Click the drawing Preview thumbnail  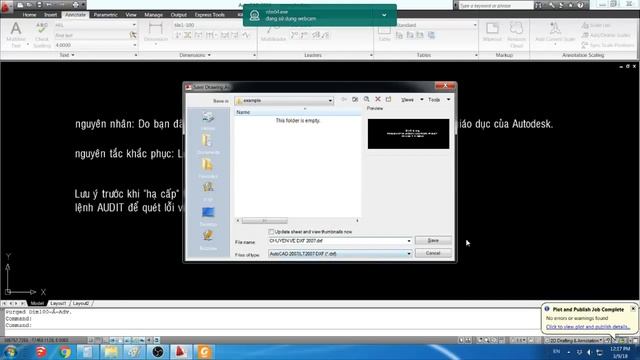(x=408, y=134)
